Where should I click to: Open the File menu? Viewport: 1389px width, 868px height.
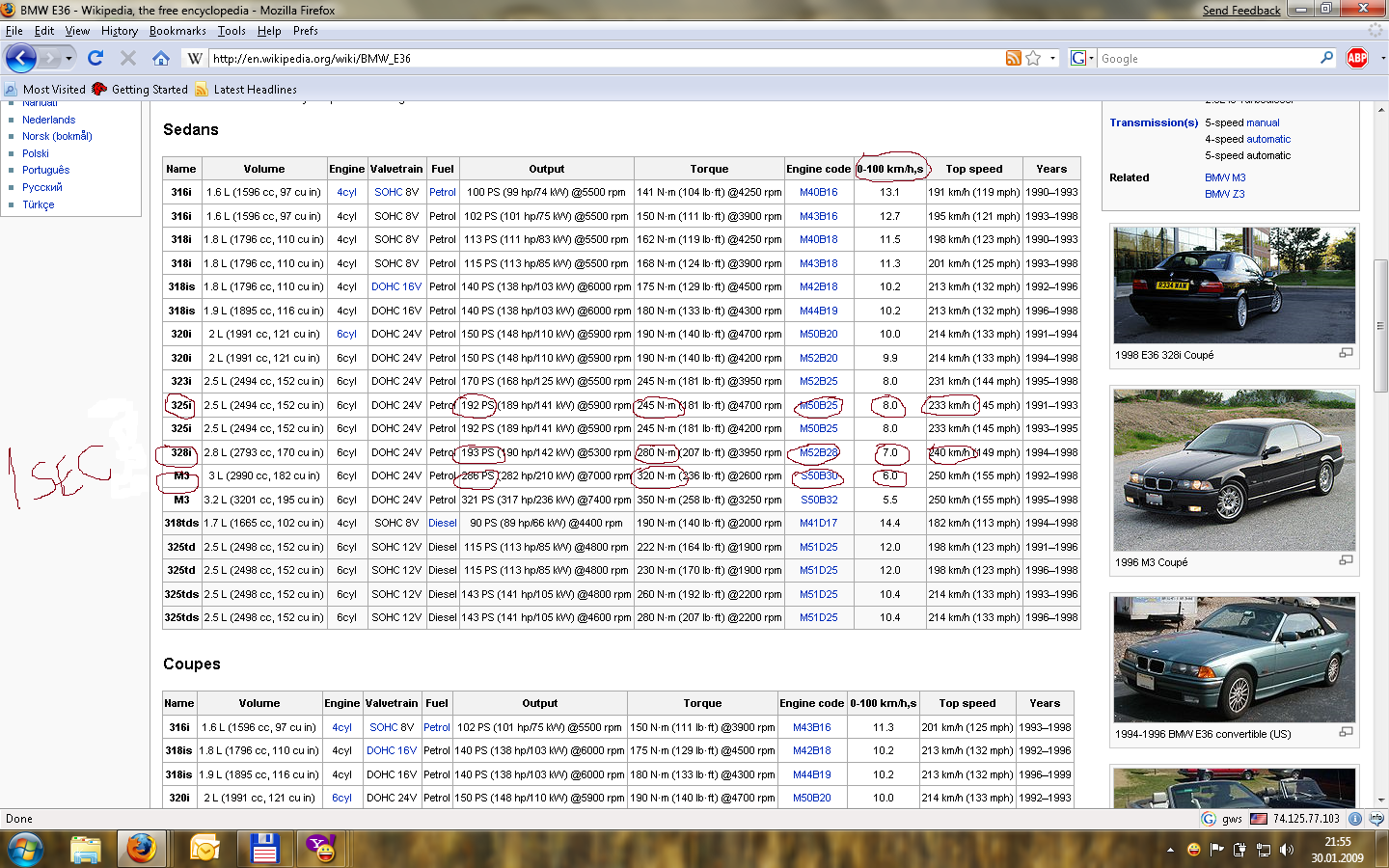click(x=14, y=31)
